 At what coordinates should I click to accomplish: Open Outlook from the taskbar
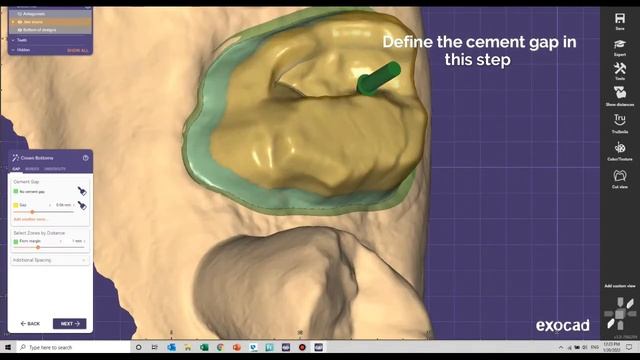[x=171, y=347]
